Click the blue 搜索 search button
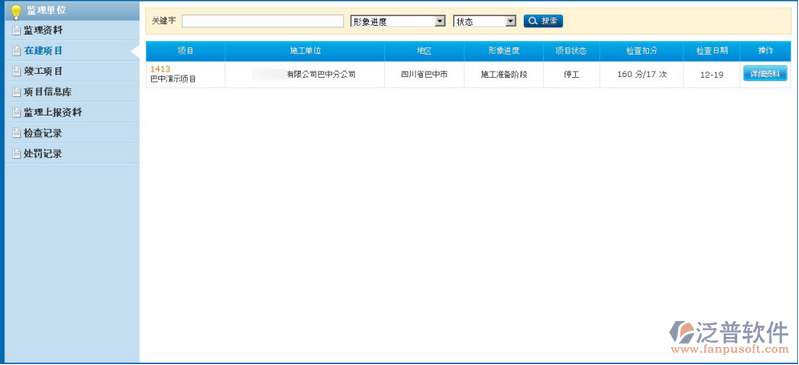 543,21
